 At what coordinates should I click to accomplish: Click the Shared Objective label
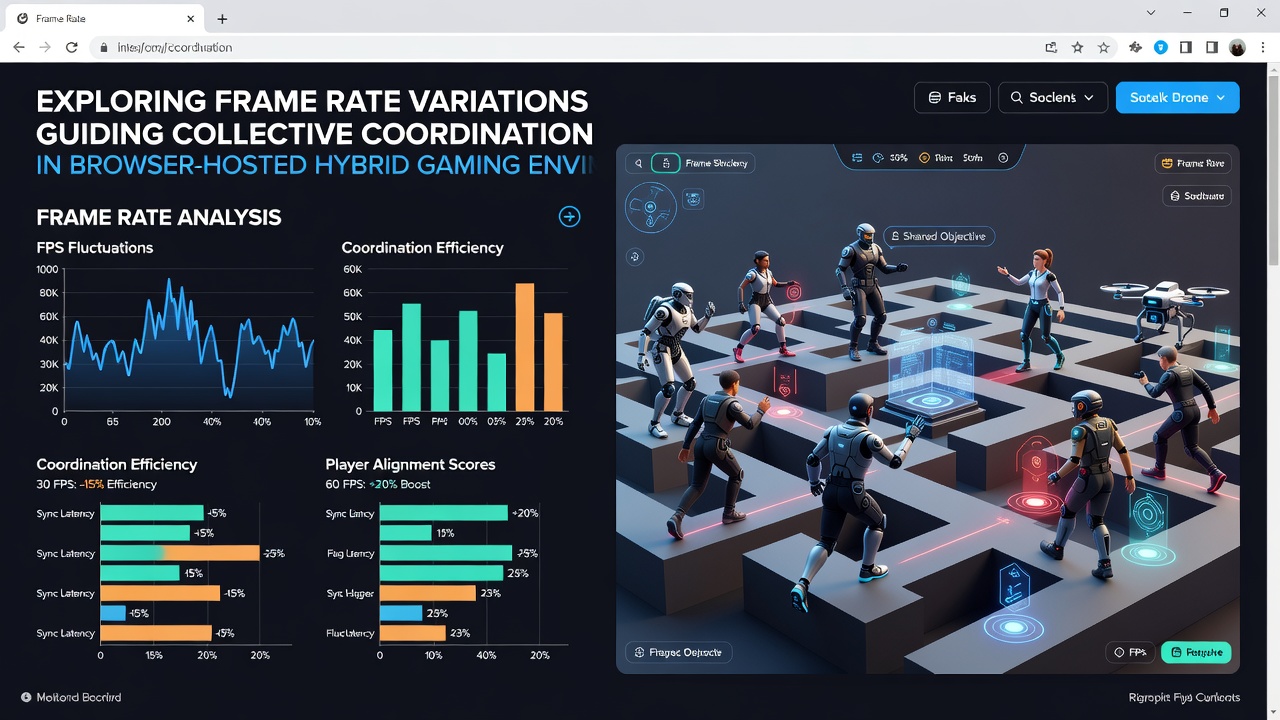point(939,237)
